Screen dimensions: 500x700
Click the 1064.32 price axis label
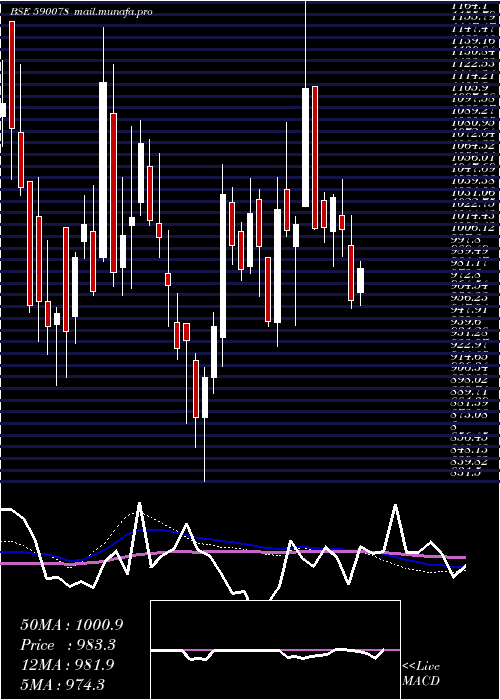pyautogui.click(x=473, y=146)
